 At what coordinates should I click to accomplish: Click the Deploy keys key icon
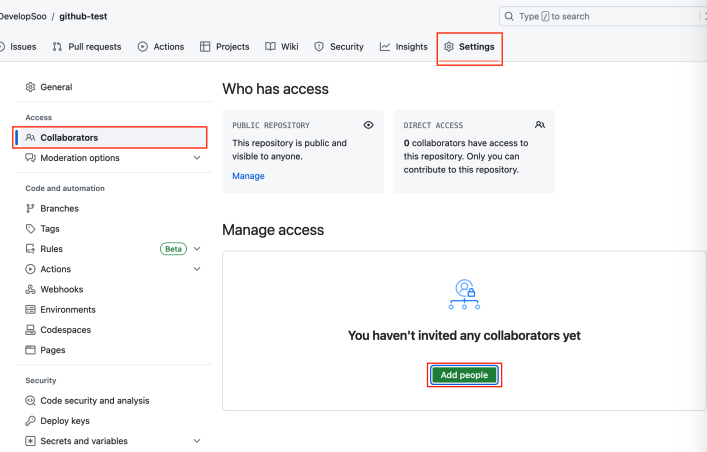click(30, 421)
